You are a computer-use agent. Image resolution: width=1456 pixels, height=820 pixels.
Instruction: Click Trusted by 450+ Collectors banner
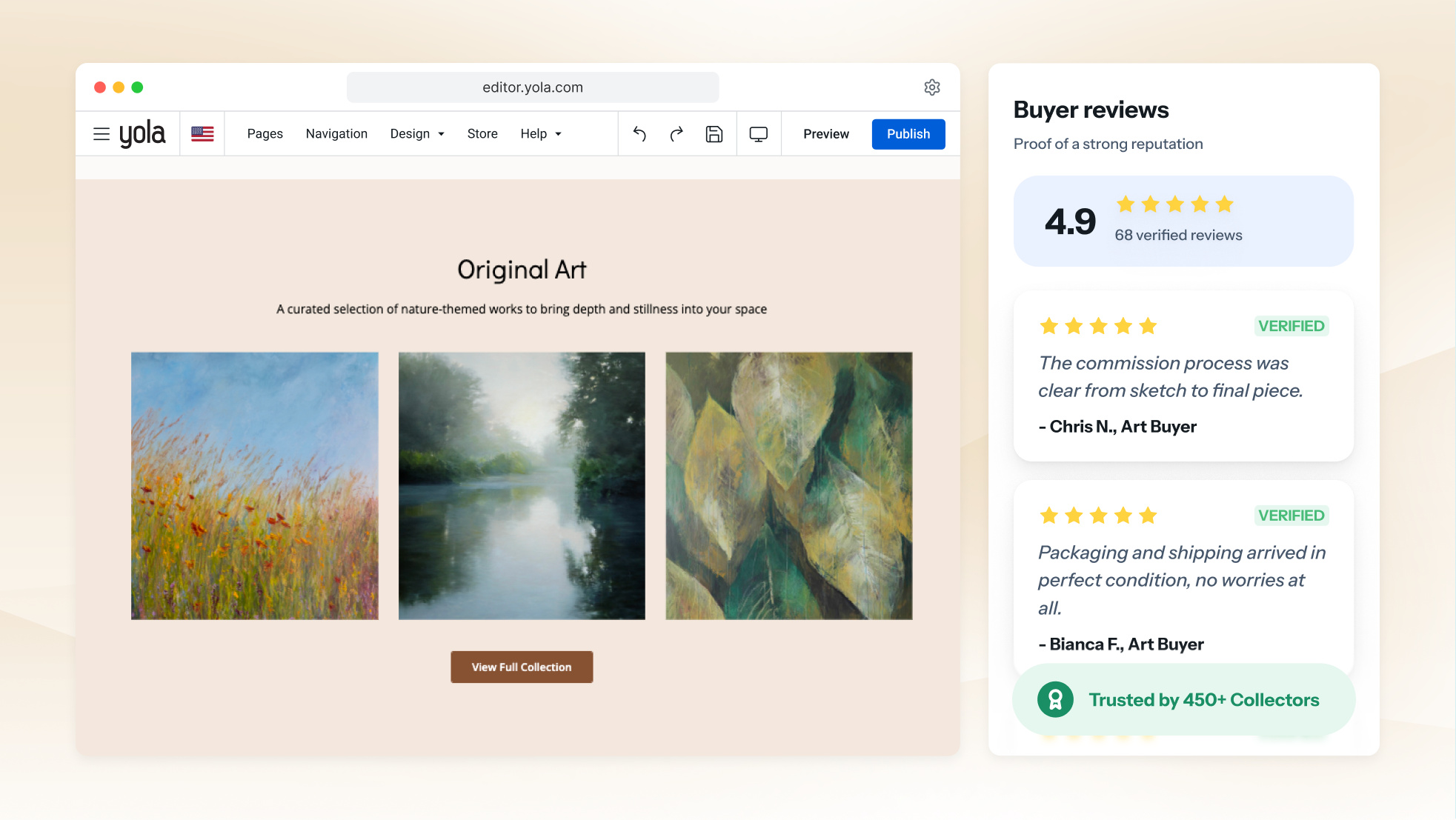[1183, 699]
